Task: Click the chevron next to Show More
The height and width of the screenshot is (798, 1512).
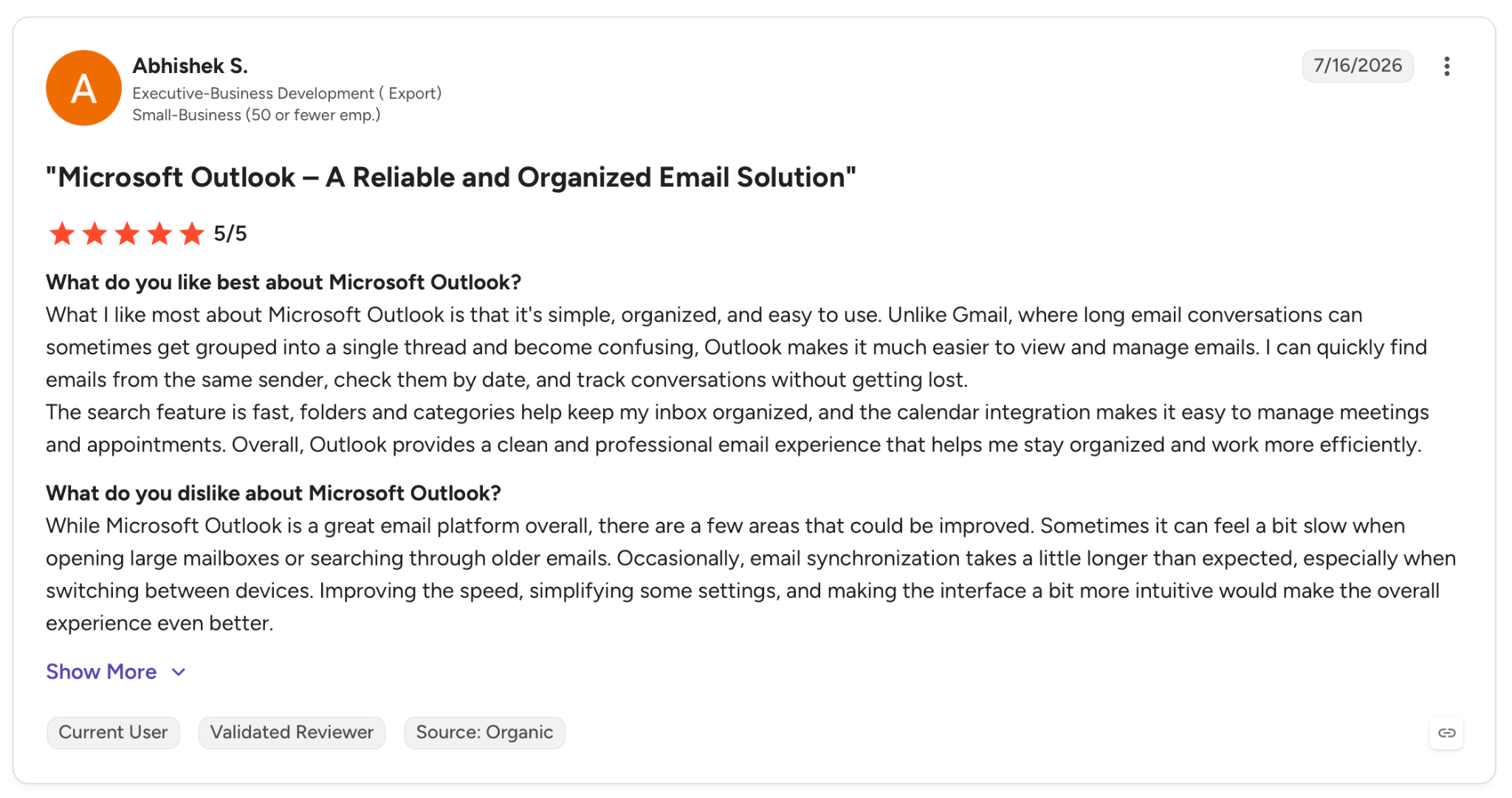Action: [179, 673]
